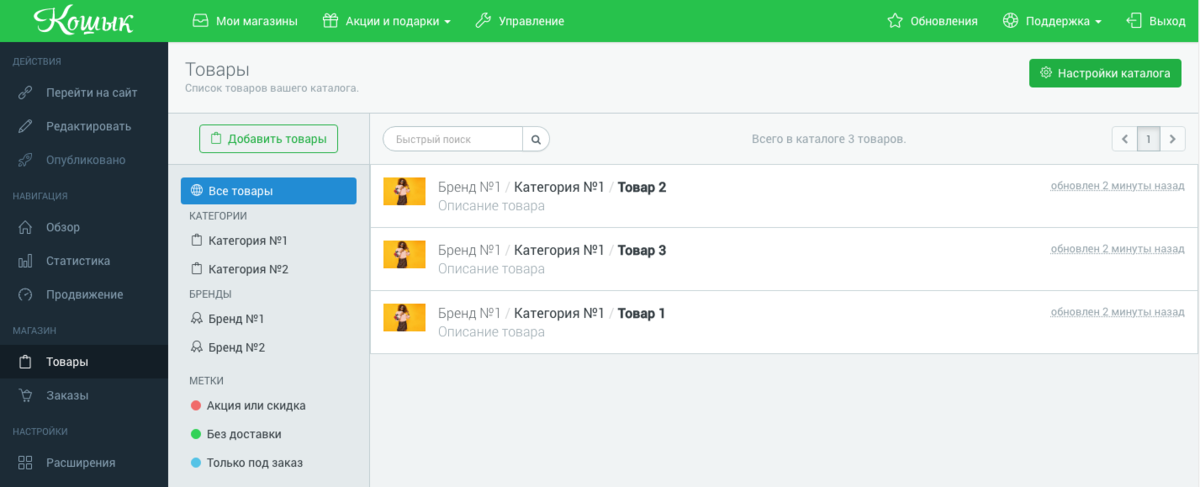The width and height of the screenshot is (1200, 487).
Task: Click the magnifier search icon button
Action: point(536,139)
